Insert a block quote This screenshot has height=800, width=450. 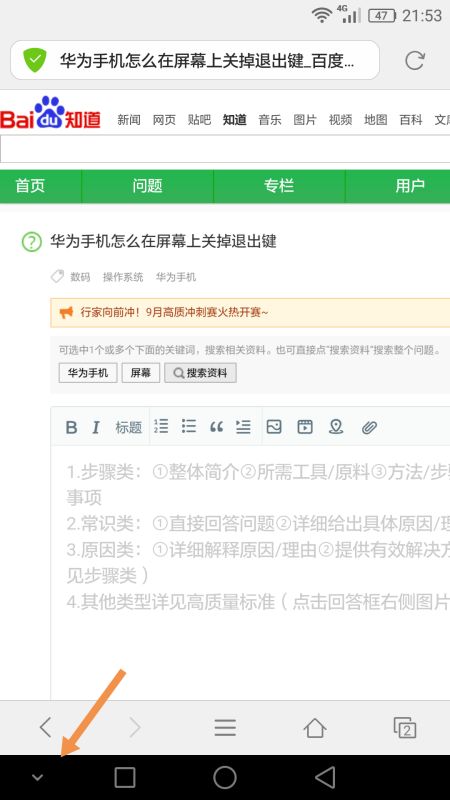(216, 427)
